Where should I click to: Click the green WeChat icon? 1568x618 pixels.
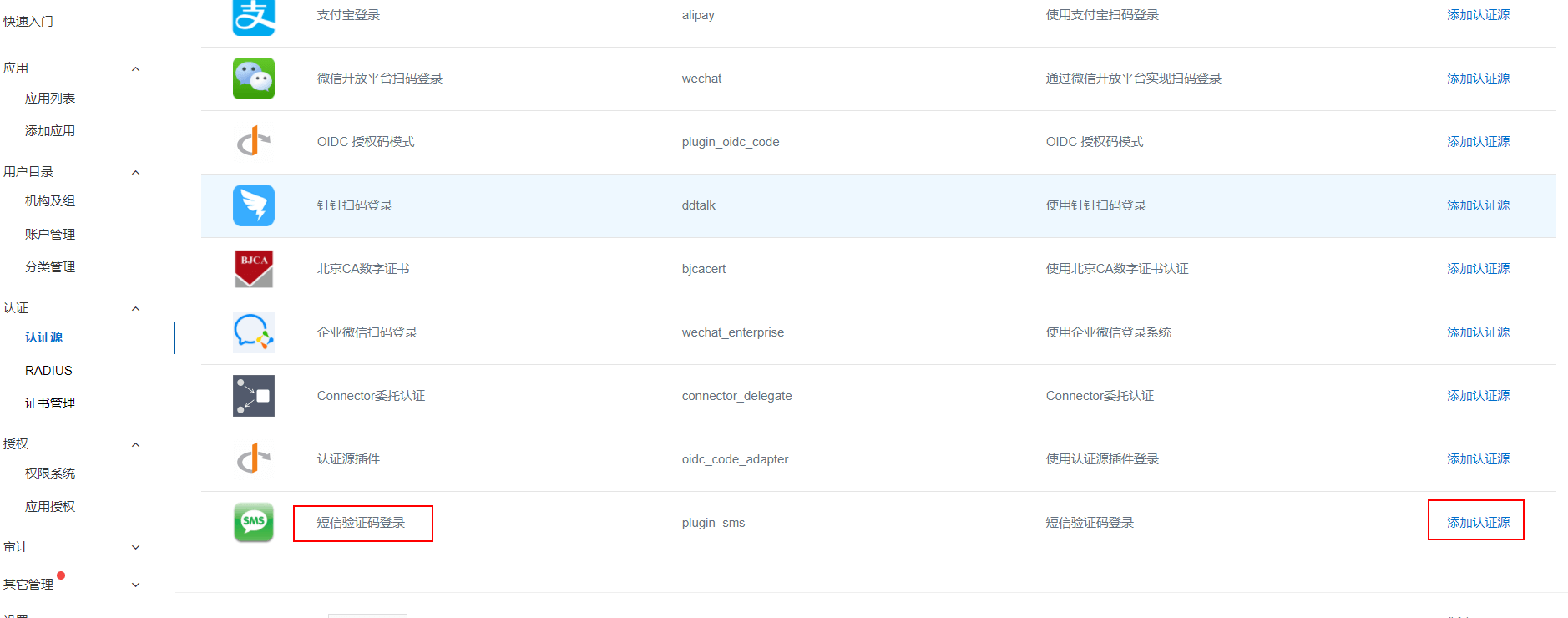click(x=254, y=79)
